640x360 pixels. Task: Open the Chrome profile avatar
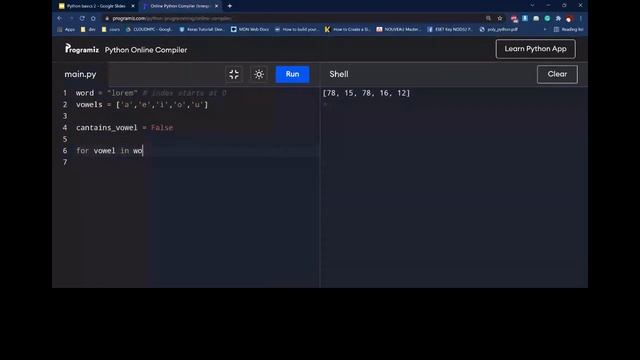pos(569,19)
